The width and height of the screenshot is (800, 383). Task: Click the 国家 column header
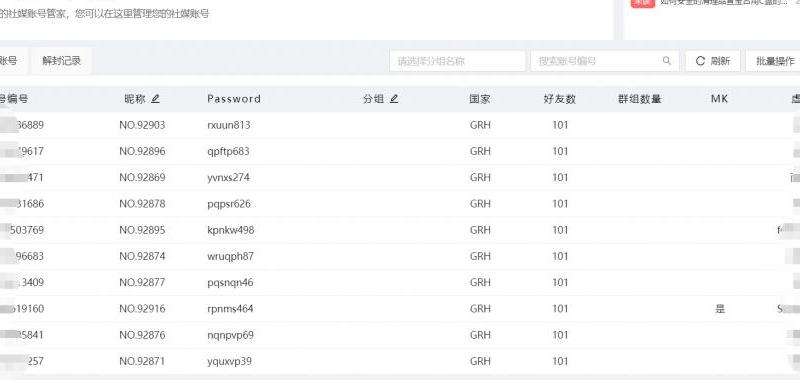coord(480,99)
